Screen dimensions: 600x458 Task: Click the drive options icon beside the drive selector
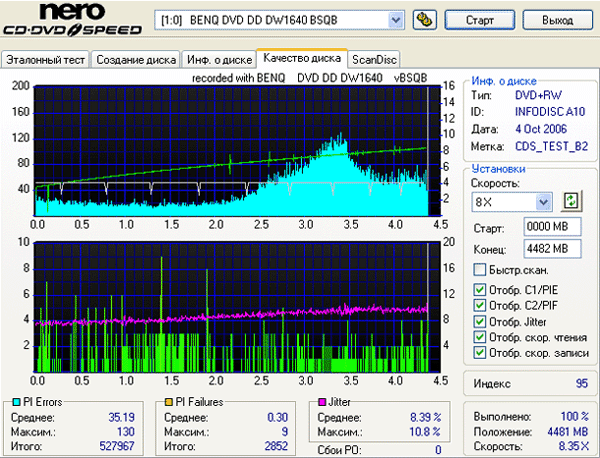(x=424, y=19)
